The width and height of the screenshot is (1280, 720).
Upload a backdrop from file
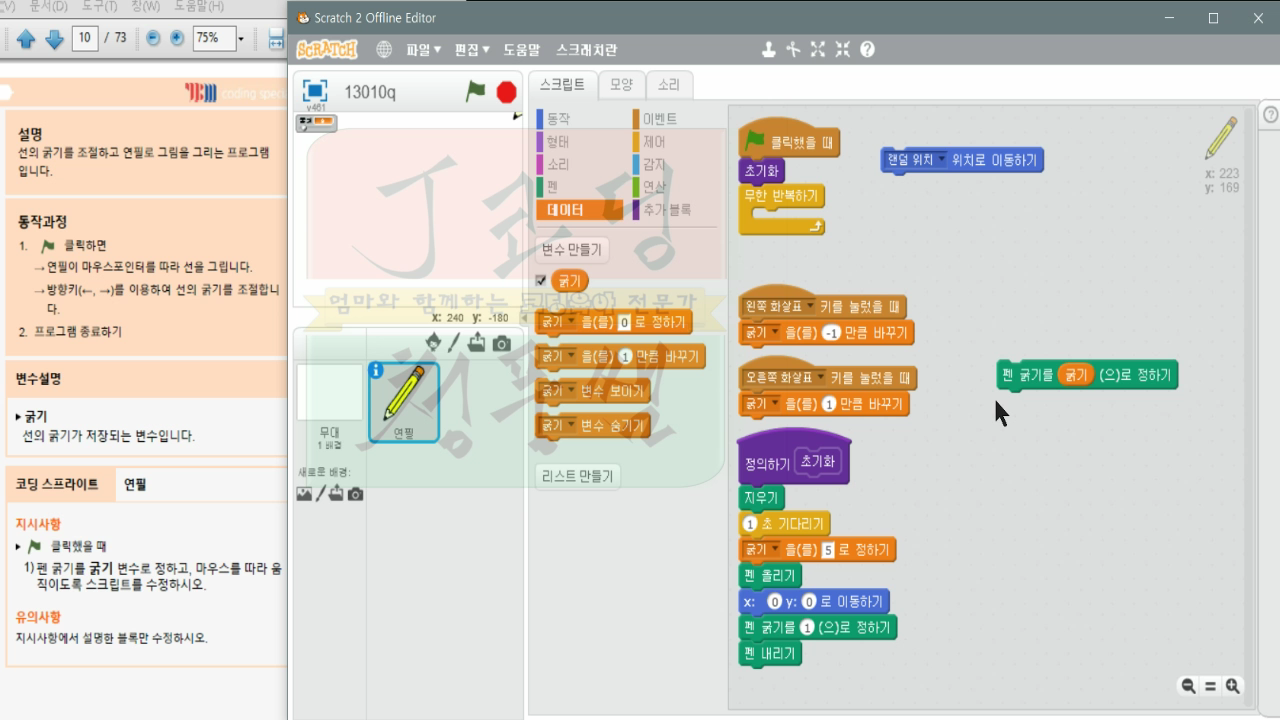tap(337, 494)
